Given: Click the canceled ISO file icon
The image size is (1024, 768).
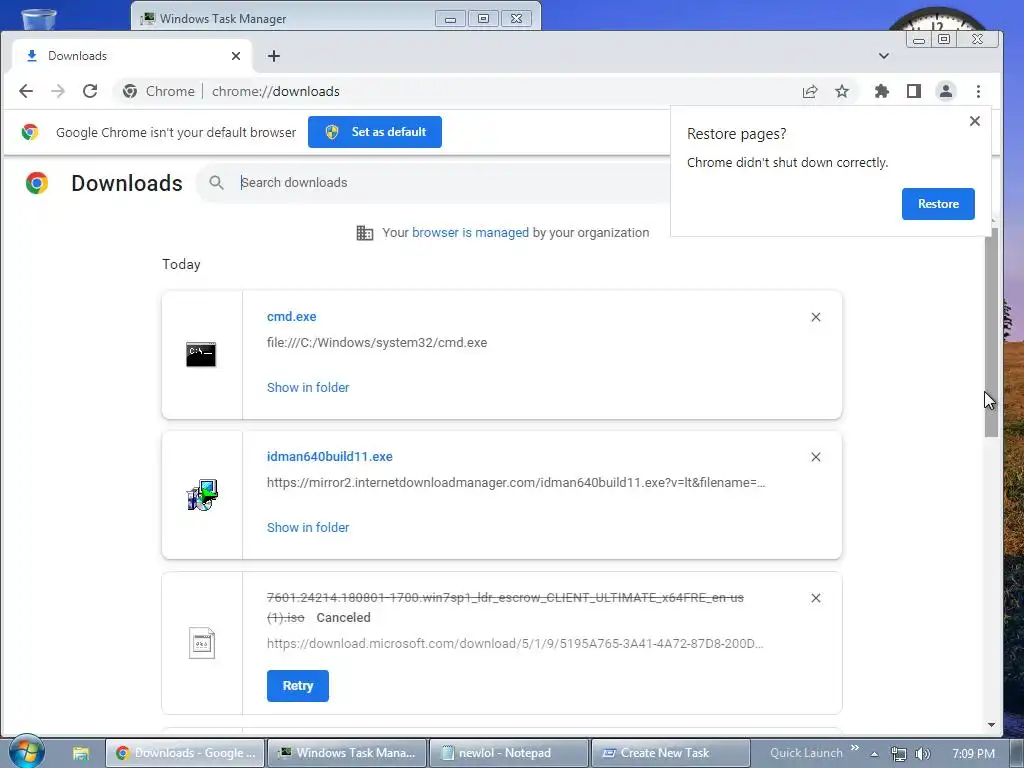Looking at the screenshot, I should (202, 643).
